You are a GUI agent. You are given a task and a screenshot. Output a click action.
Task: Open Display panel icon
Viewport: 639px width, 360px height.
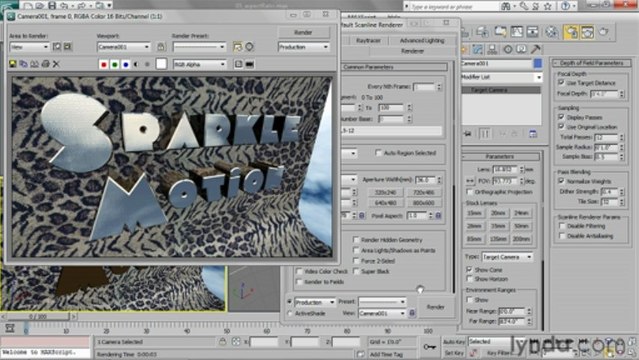tap(522, 49)
